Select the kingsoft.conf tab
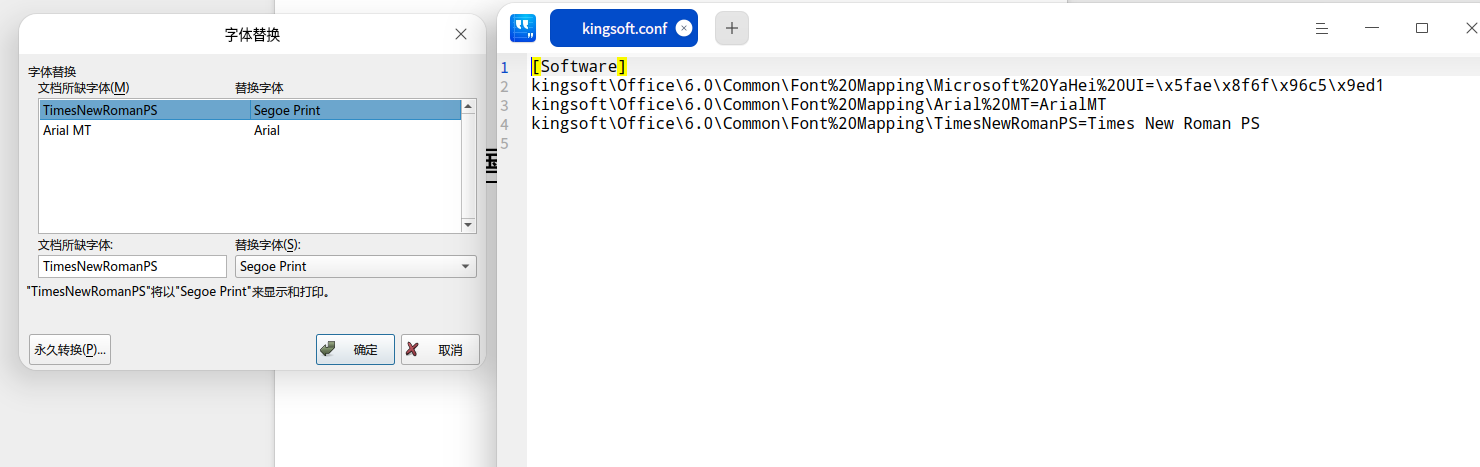 point(624,28)
